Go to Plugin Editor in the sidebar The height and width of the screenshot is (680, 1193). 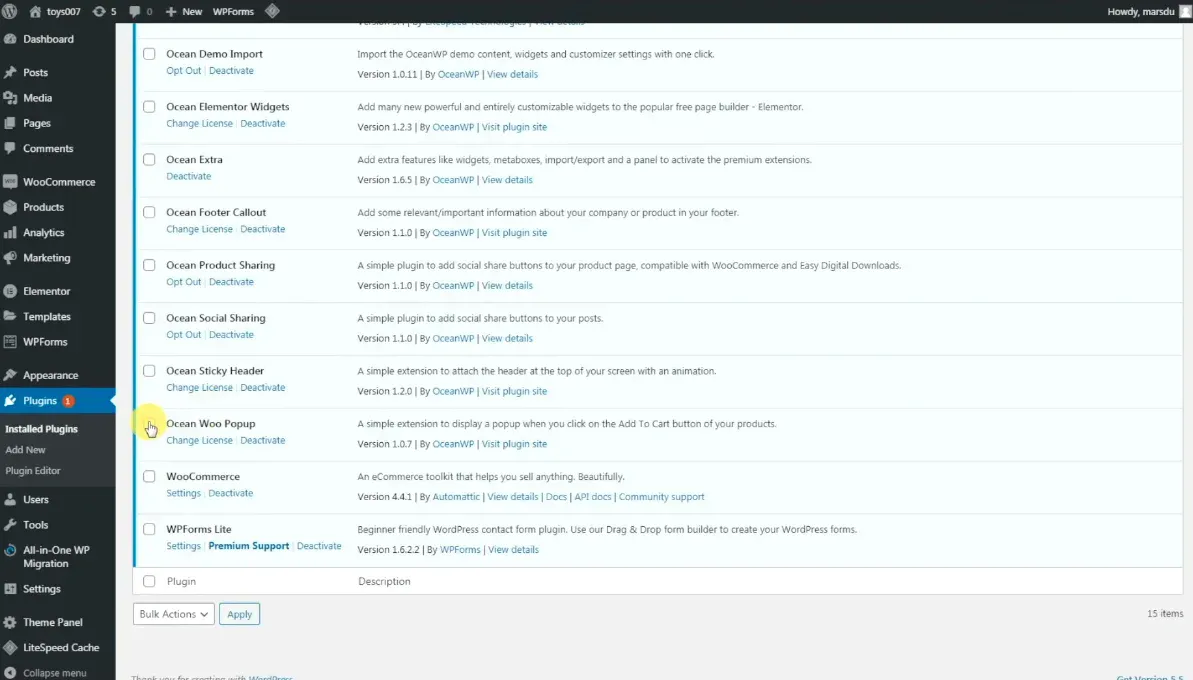click(x=33, y=471)
